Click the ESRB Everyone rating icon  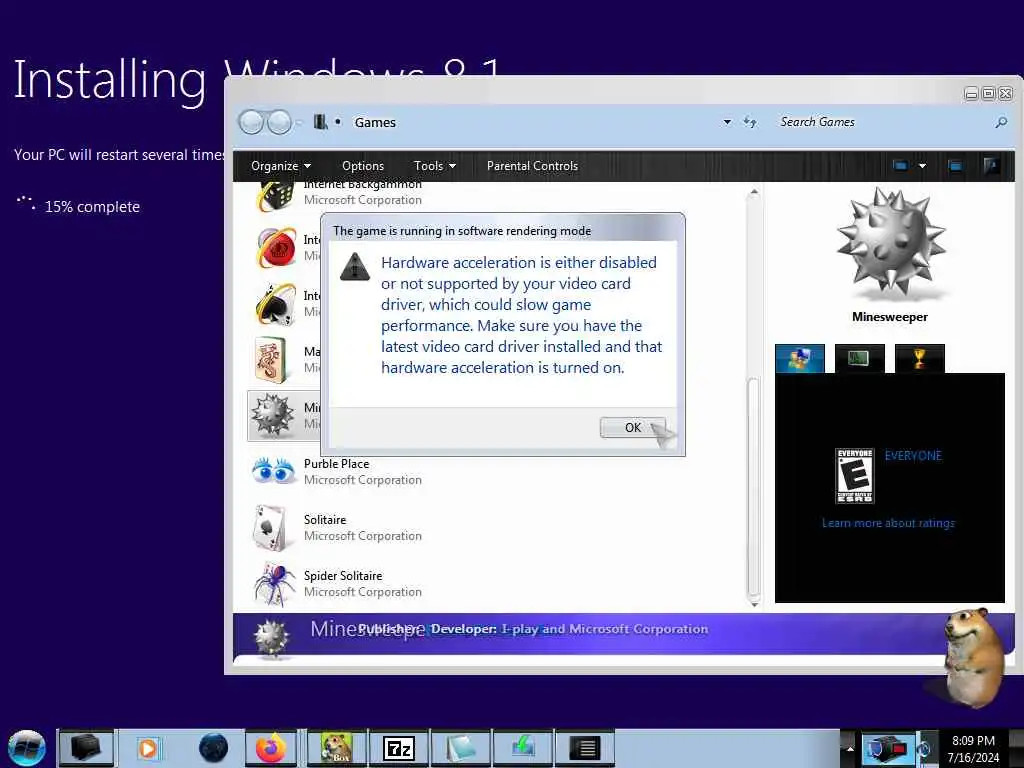point(854,475)
